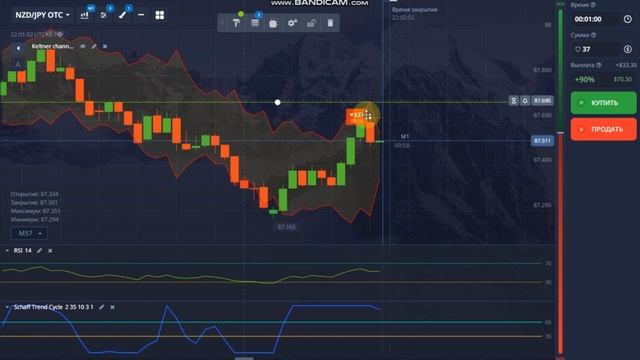Toggle the lock on the drawing object
Screen dimensions: 640x360
point(311,23)
